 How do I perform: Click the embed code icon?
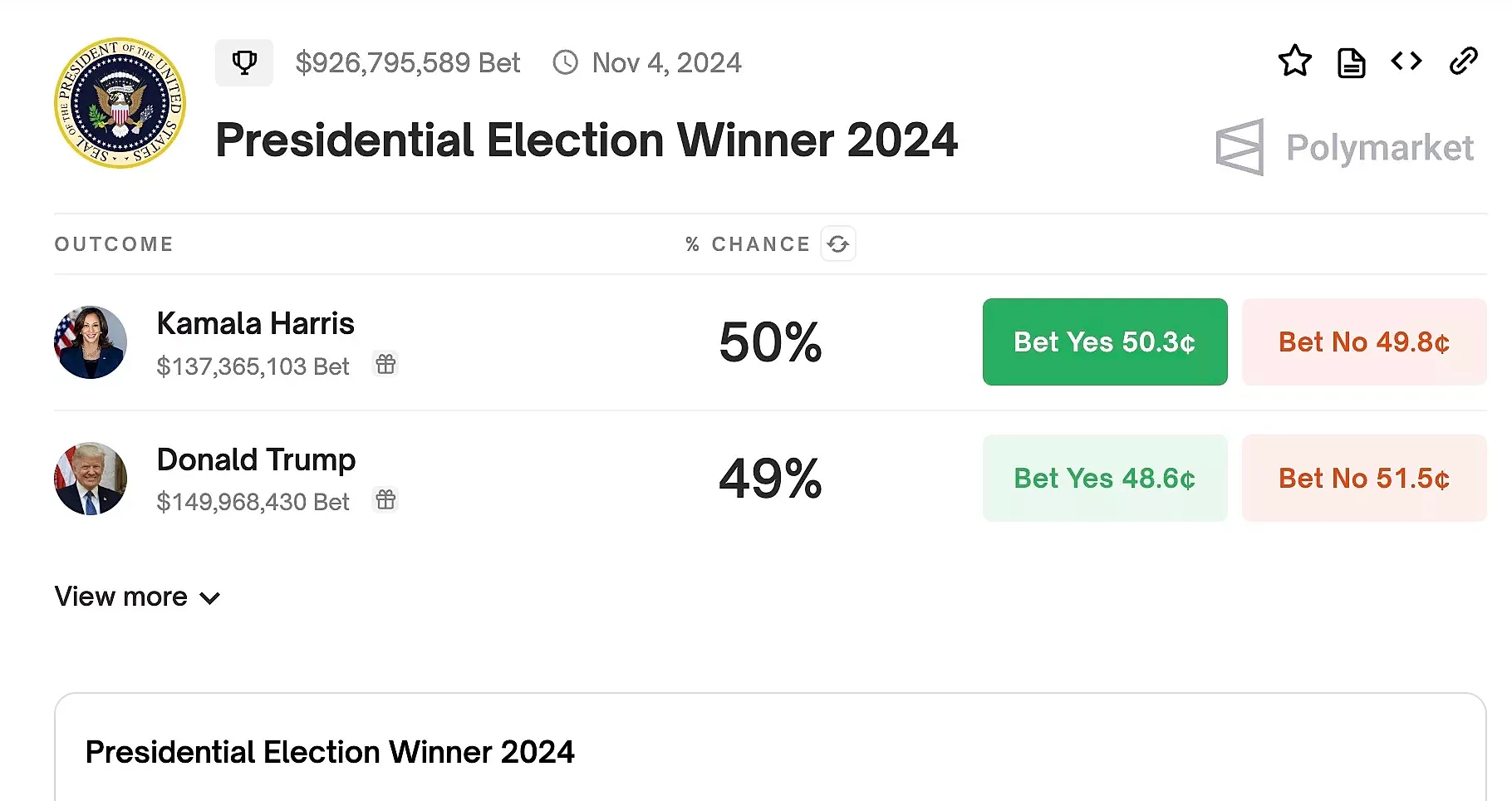click(1406, 61)
